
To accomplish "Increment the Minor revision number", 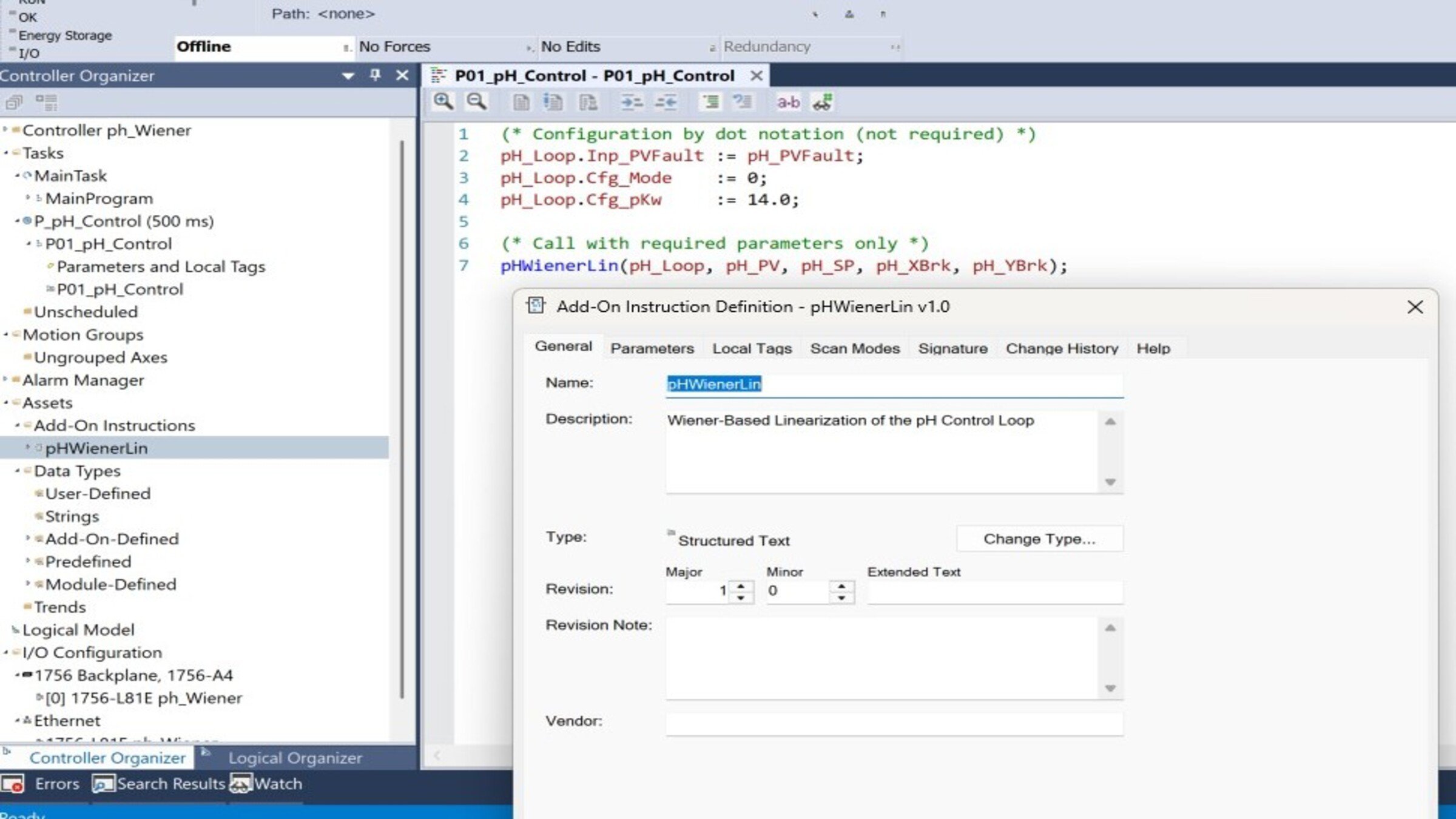I will 841,585.
